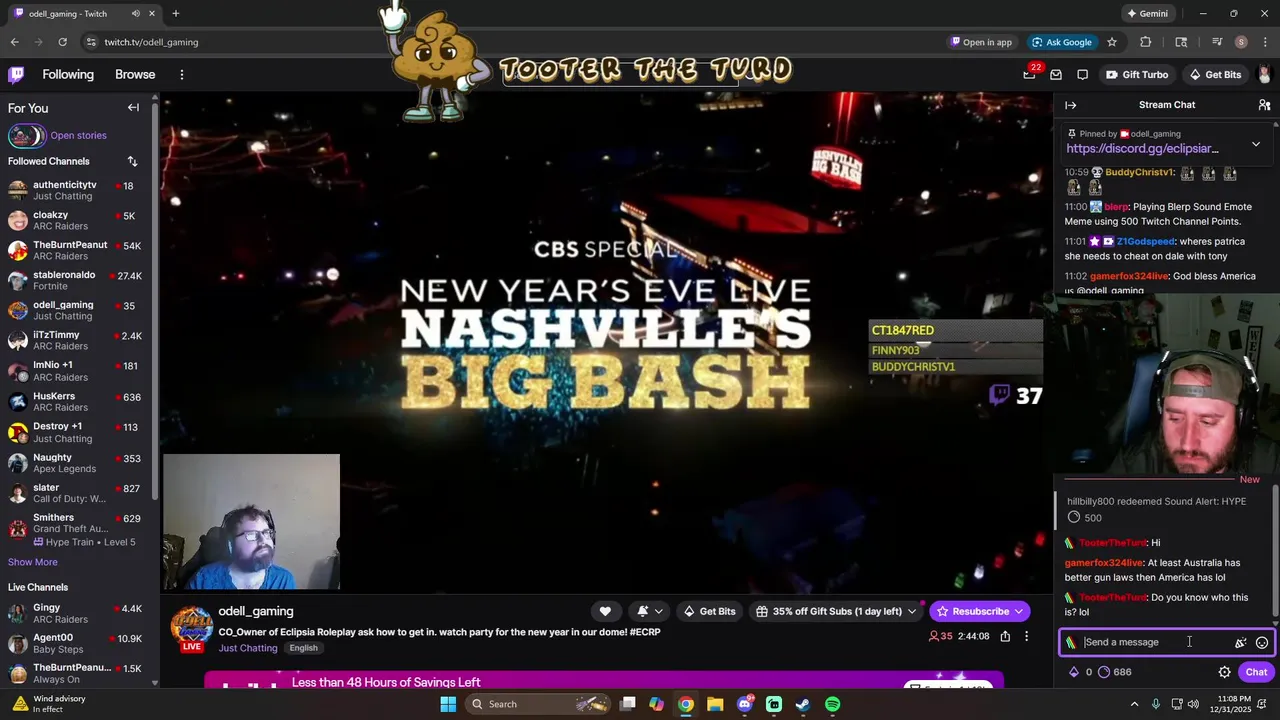Open the chat community users icon
Screen dimensions: 1280x720
coord(1264,105)
